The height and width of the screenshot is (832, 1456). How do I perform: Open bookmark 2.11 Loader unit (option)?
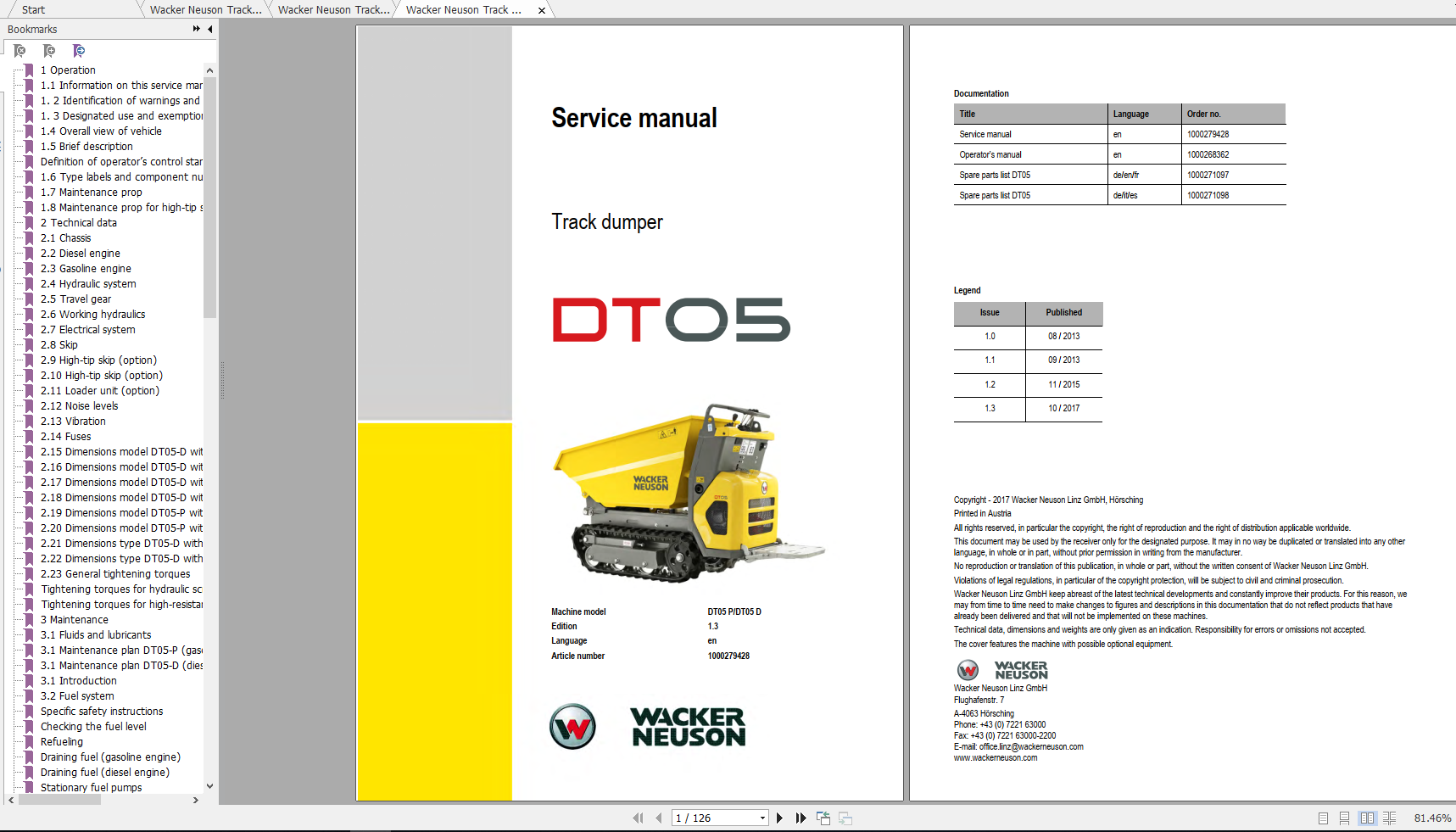[100, 391]
